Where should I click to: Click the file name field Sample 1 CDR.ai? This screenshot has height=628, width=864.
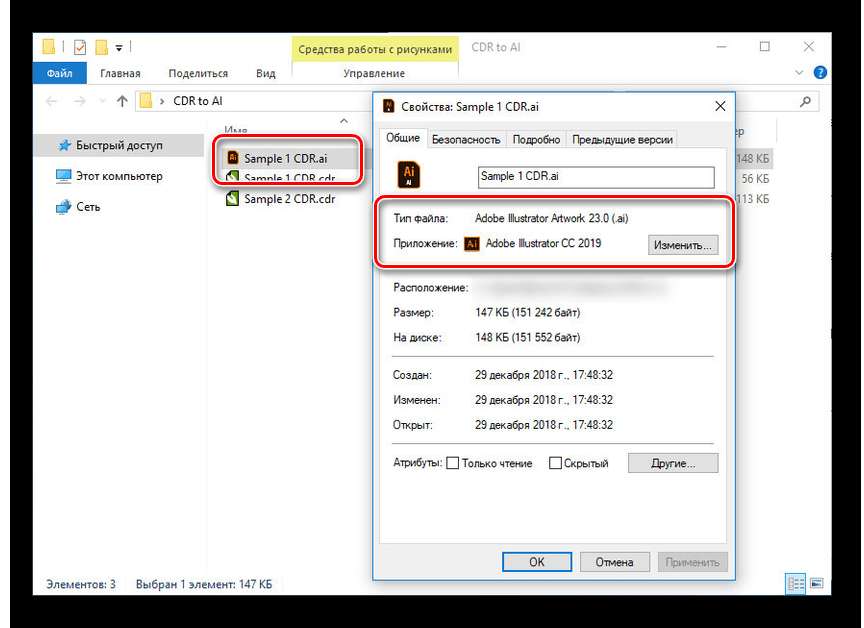pos(596,177)
